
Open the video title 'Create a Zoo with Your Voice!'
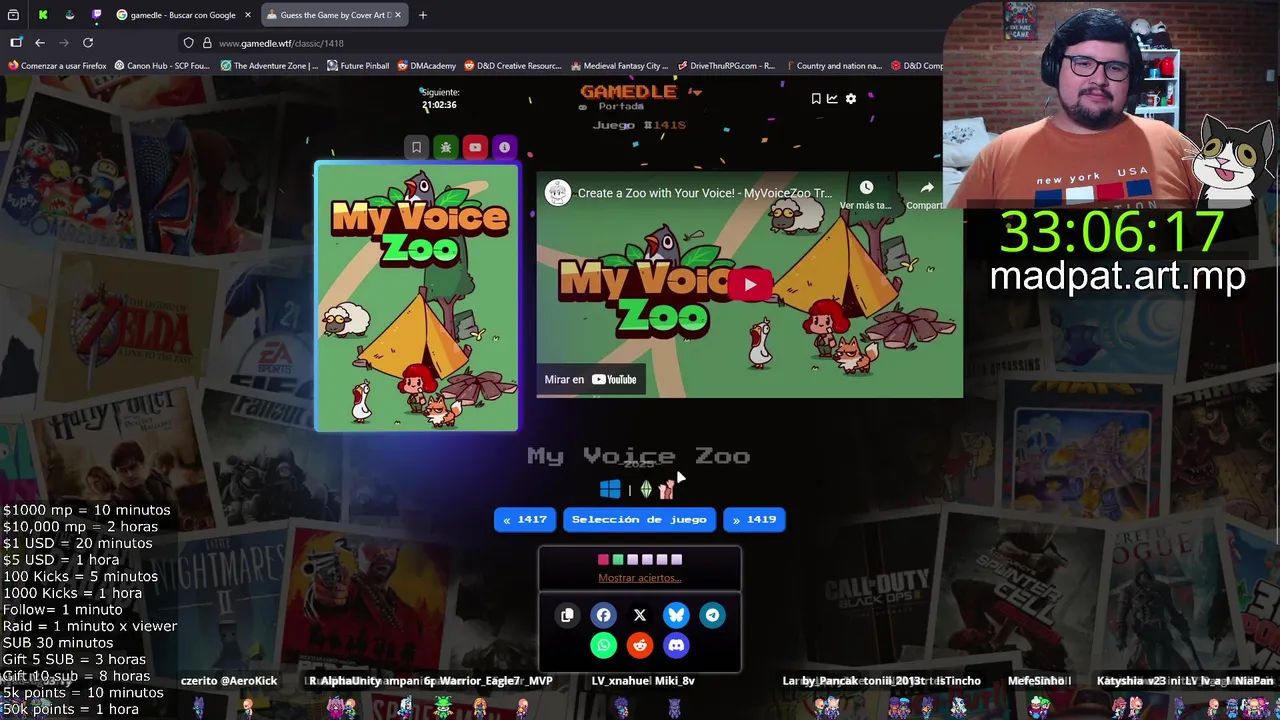pos(704,193)
